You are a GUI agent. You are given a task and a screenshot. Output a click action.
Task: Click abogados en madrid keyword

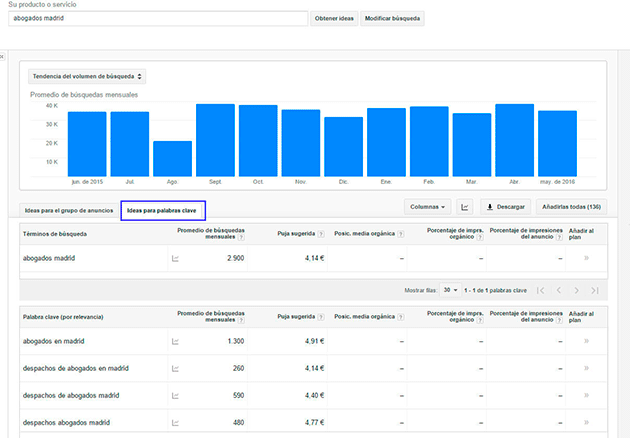click(53, 341)
